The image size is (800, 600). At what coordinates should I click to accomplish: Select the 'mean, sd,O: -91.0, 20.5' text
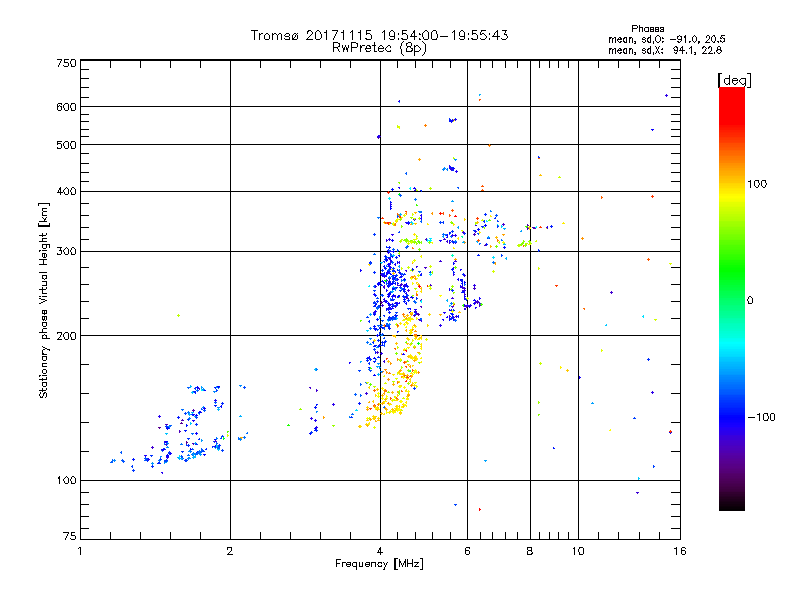click(666, 39)
